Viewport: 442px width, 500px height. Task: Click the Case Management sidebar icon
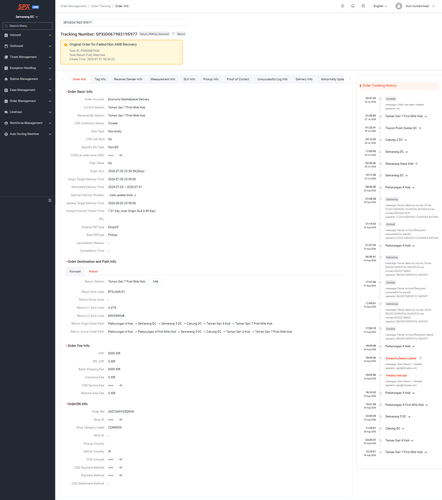point(6,90)
